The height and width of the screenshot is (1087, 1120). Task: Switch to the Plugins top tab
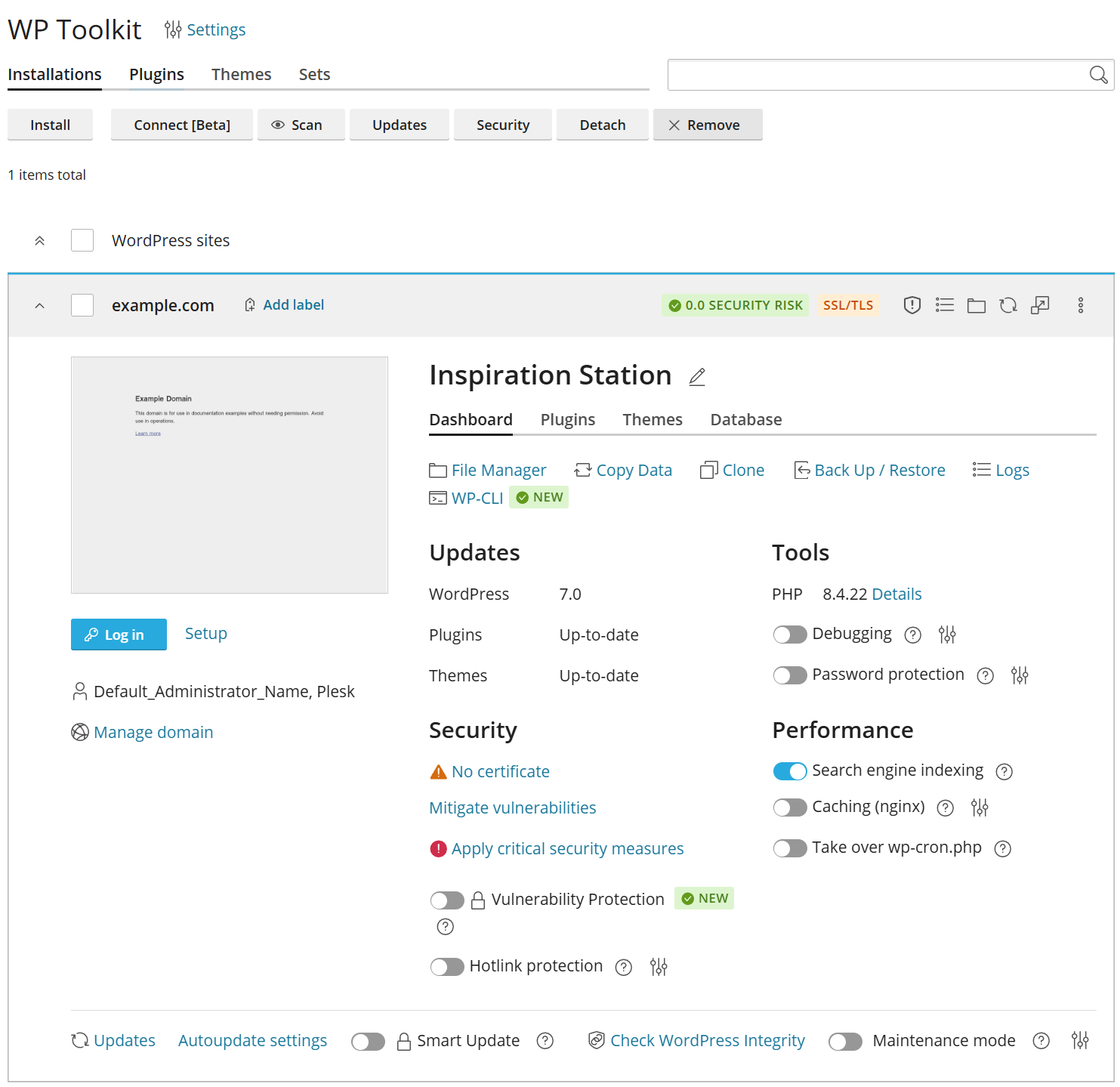[x=156, y=75]
